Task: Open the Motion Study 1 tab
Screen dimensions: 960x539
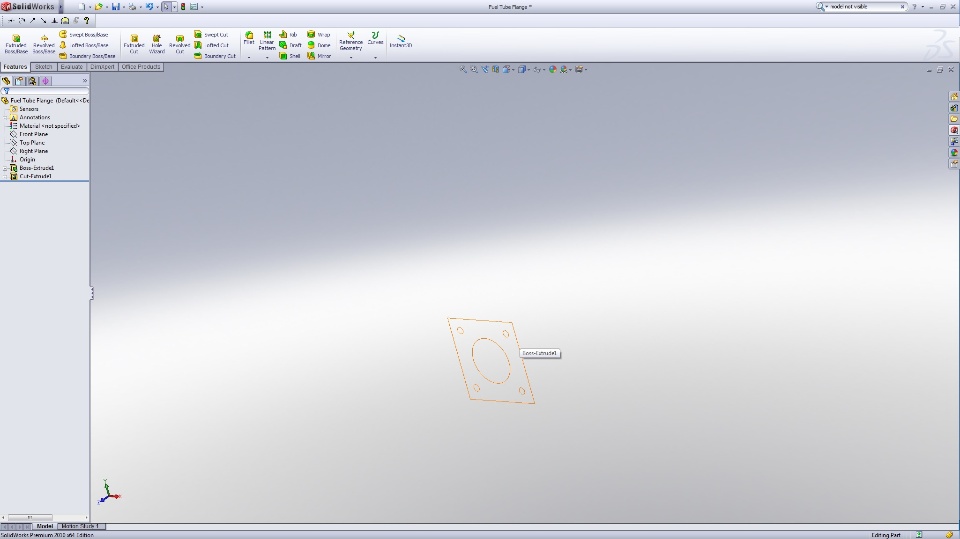Action: (80, 526)
